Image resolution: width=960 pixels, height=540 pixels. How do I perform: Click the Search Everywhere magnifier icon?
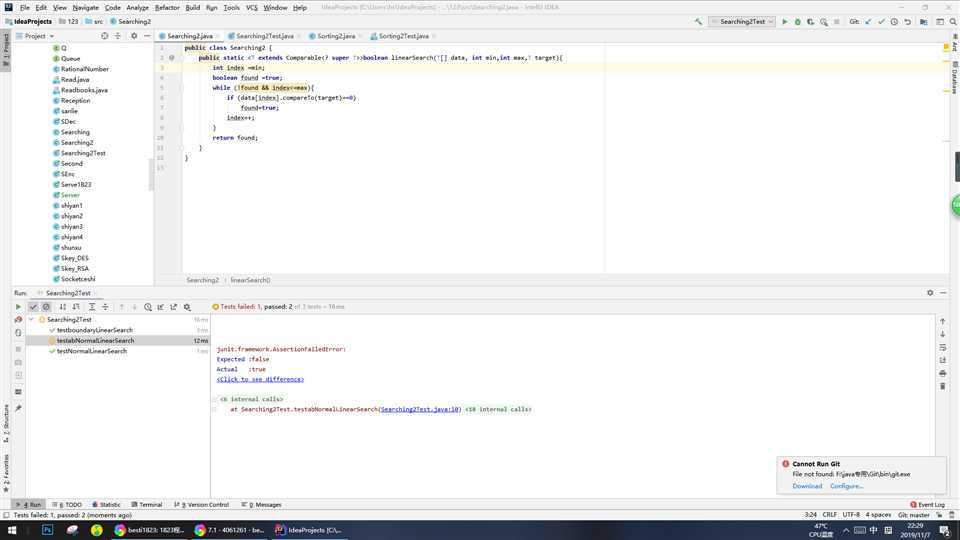click(953, 21)
